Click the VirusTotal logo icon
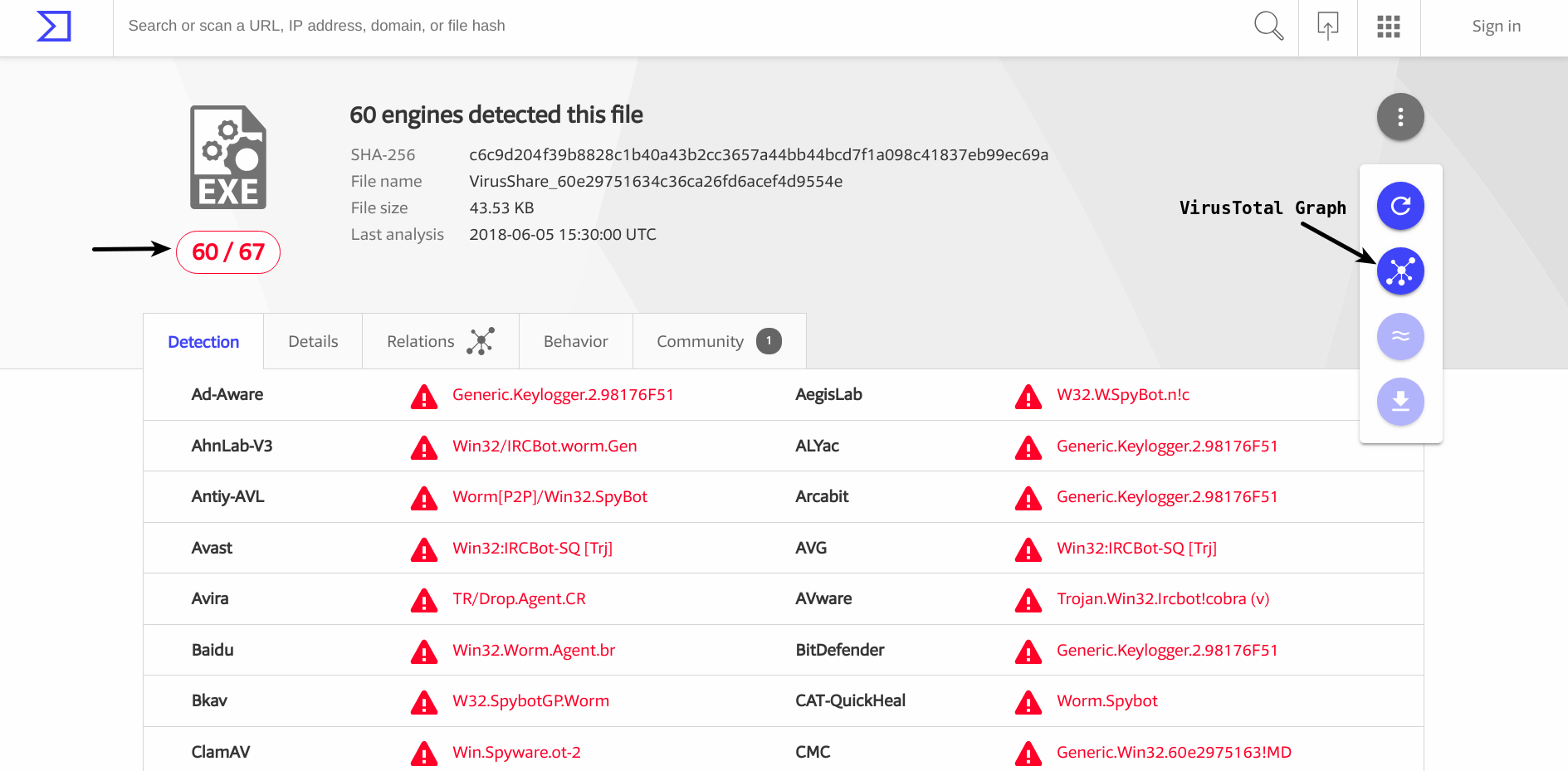 54,27
